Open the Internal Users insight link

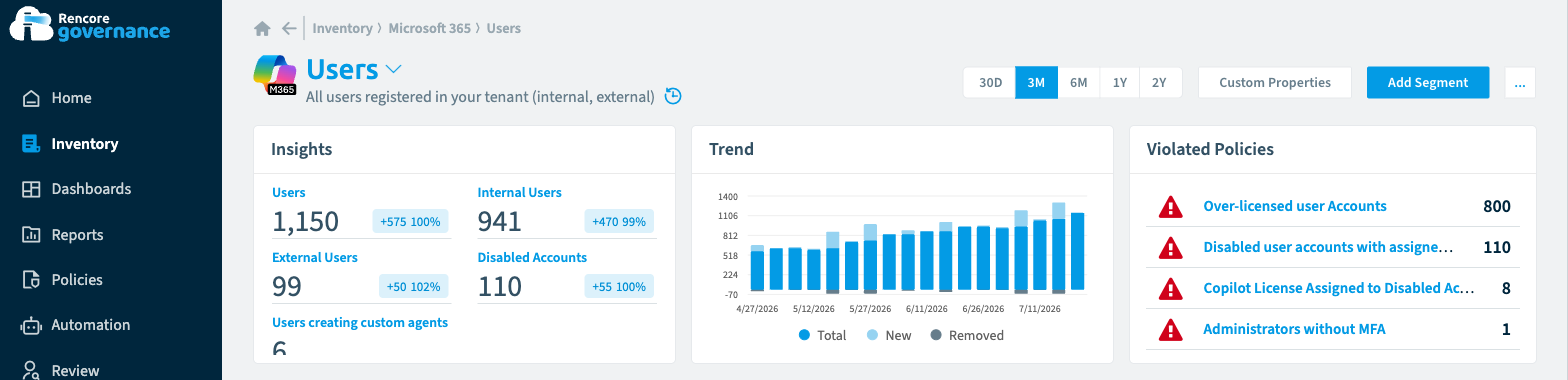click(520, 192)
